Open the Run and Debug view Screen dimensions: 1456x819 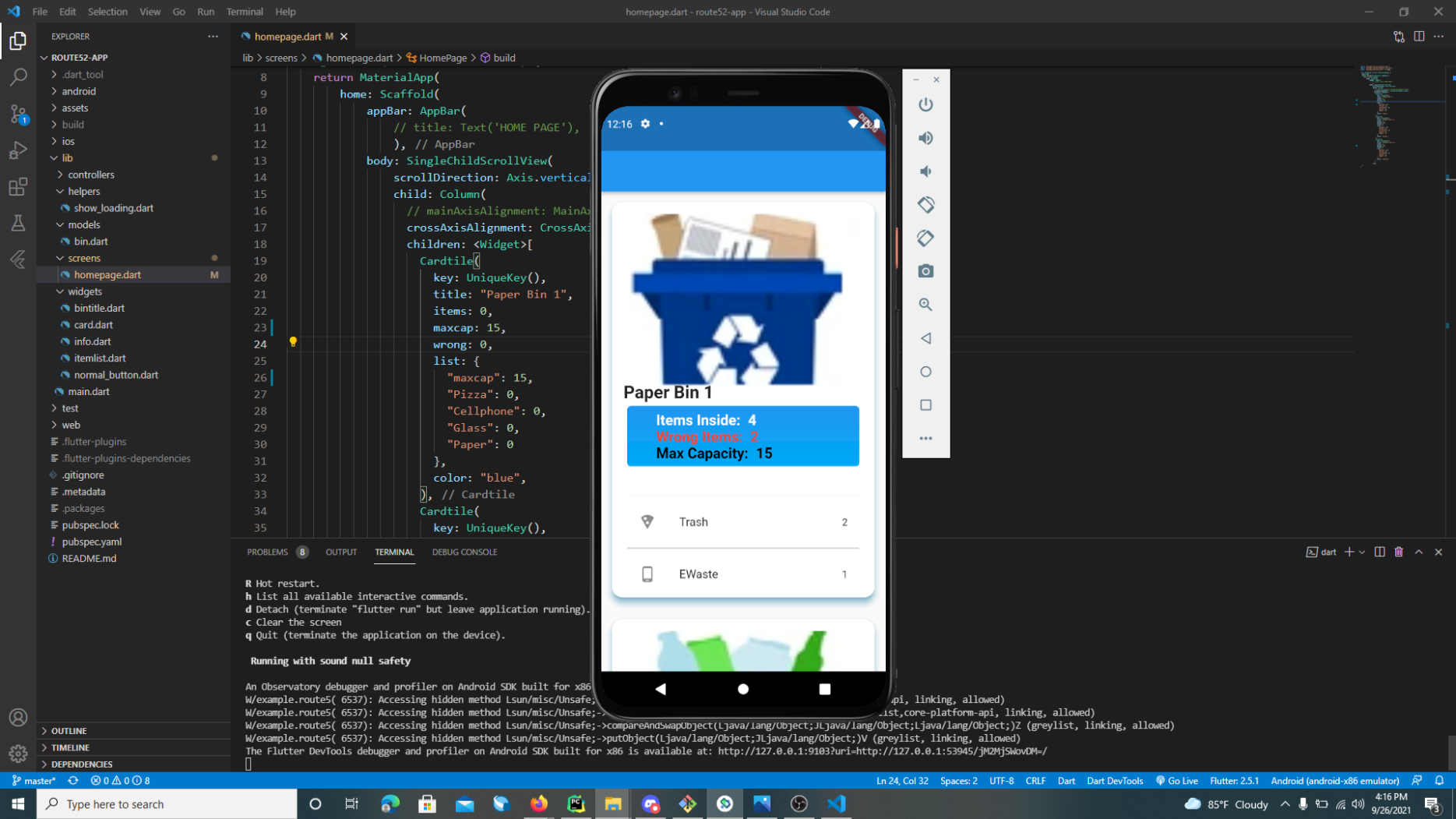click(18, 150)
